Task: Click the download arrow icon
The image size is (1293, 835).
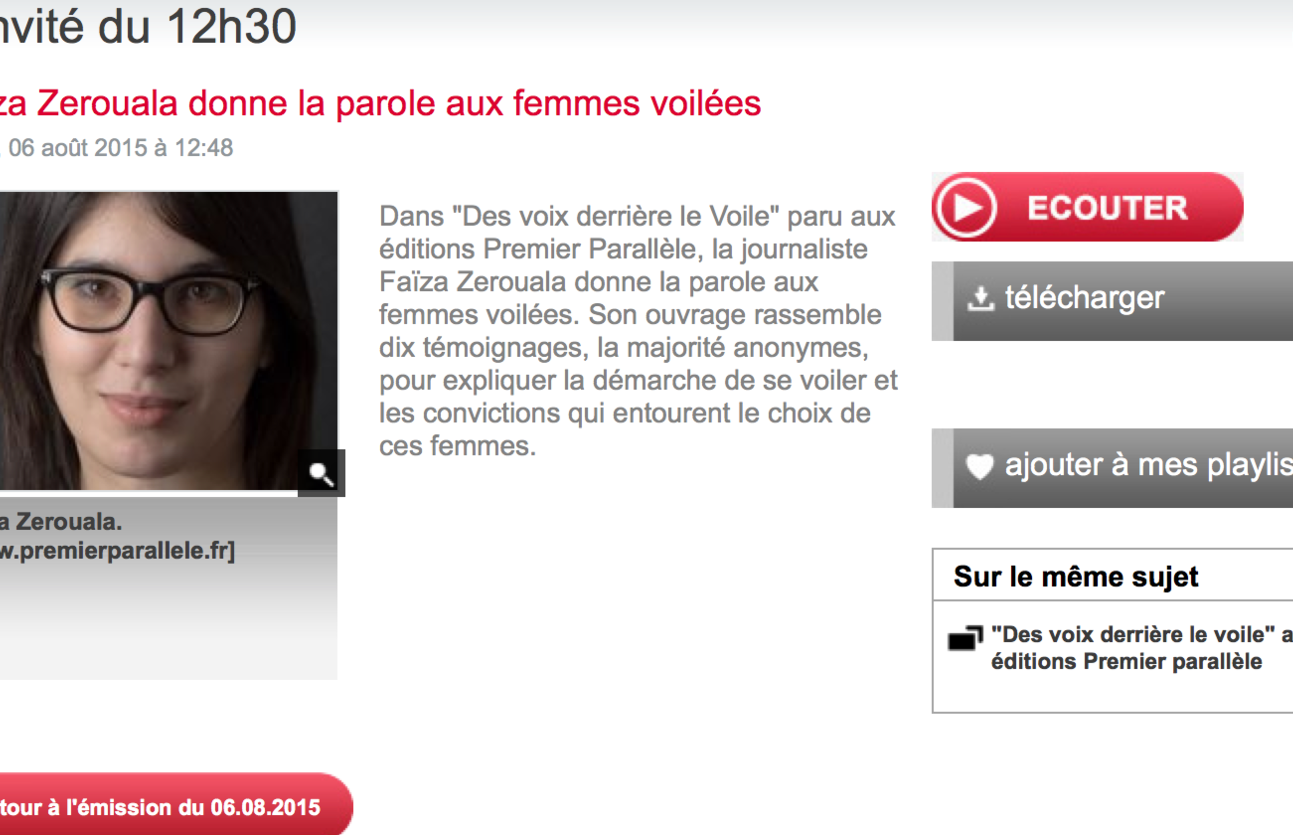Action: [982, 298]
